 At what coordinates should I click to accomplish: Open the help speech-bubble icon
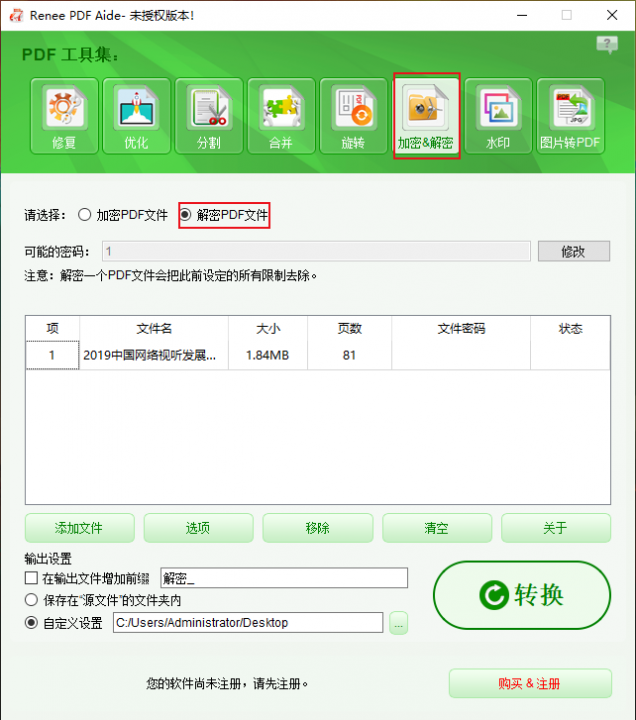pos(607,45)
